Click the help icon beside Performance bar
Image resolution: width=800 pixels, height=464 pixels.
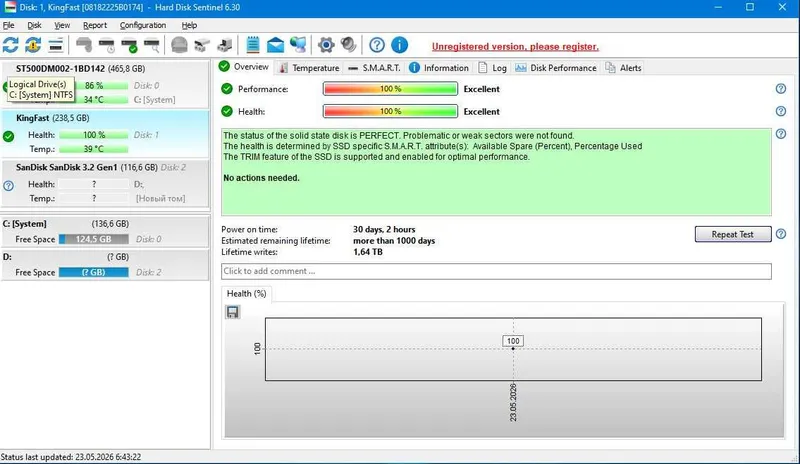point(781,89)
